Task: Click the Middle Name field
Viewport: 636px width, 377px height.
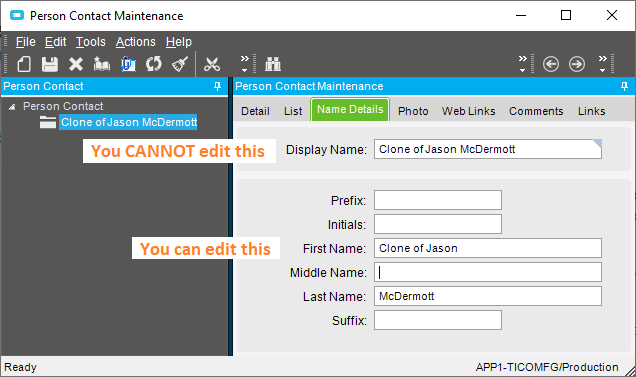Action: [x=488, y=272]
